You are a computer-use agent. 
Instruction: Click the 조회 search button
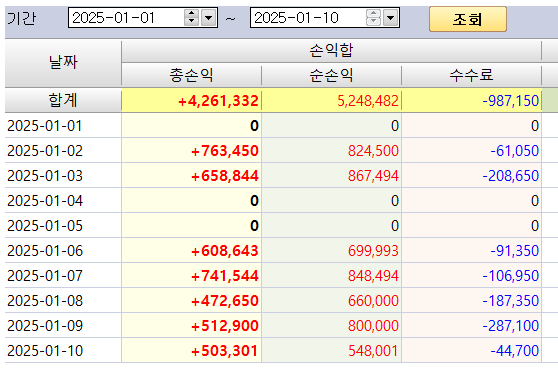[468, 19]
